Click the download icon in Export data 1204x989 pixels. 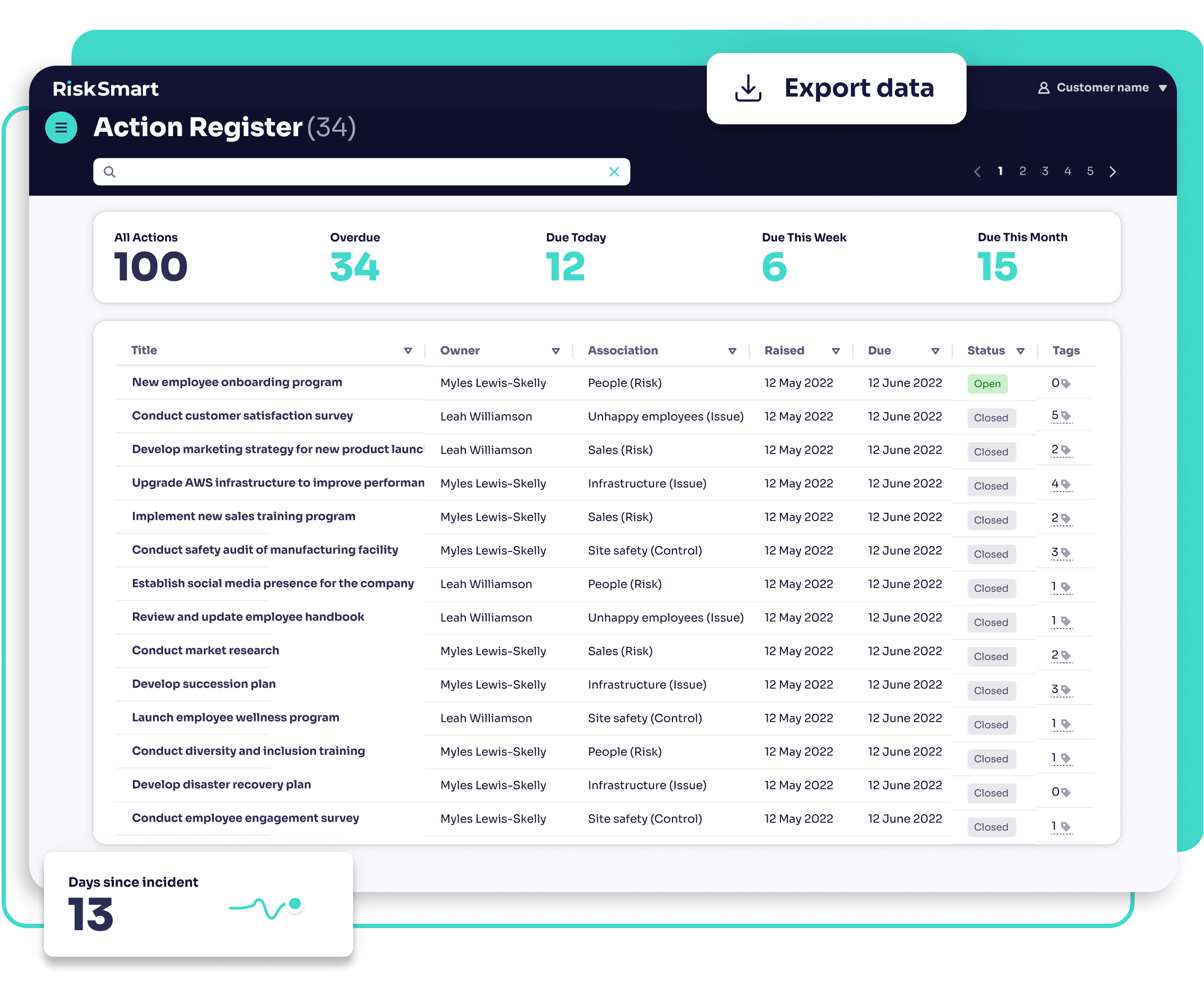[x=748, y=88]
